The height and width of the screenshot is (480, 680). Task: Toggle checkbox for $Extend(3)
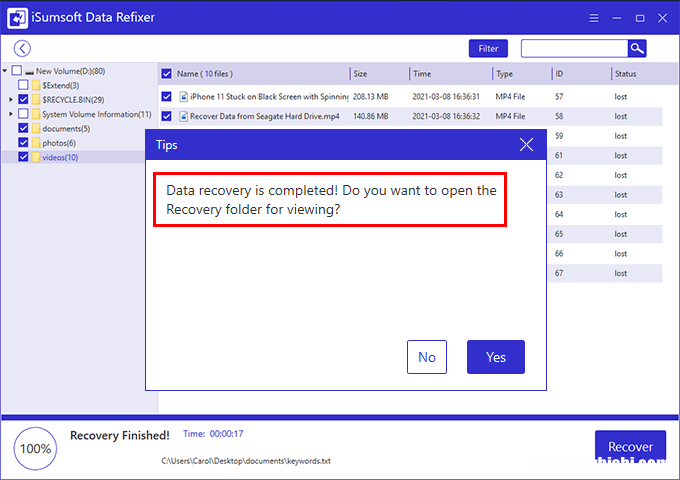click(23, 85)
